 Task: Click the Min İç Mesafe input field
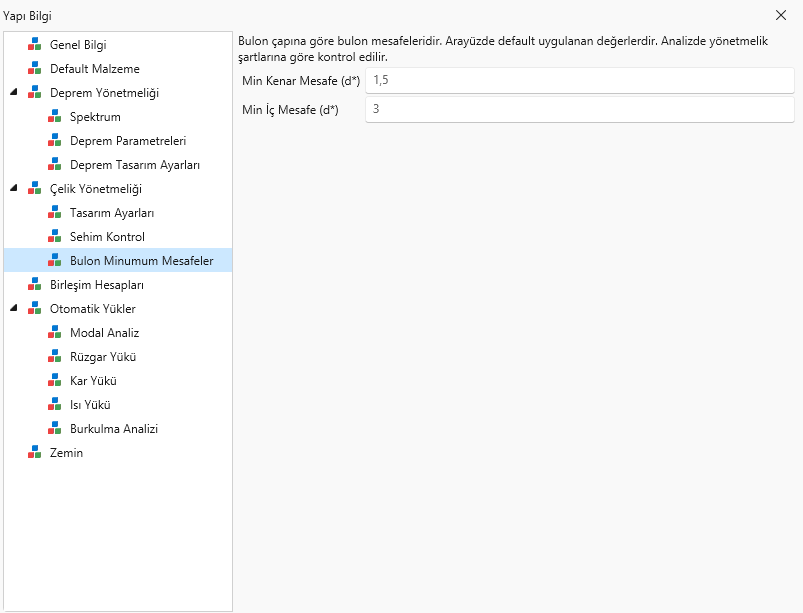click(580, 109)
